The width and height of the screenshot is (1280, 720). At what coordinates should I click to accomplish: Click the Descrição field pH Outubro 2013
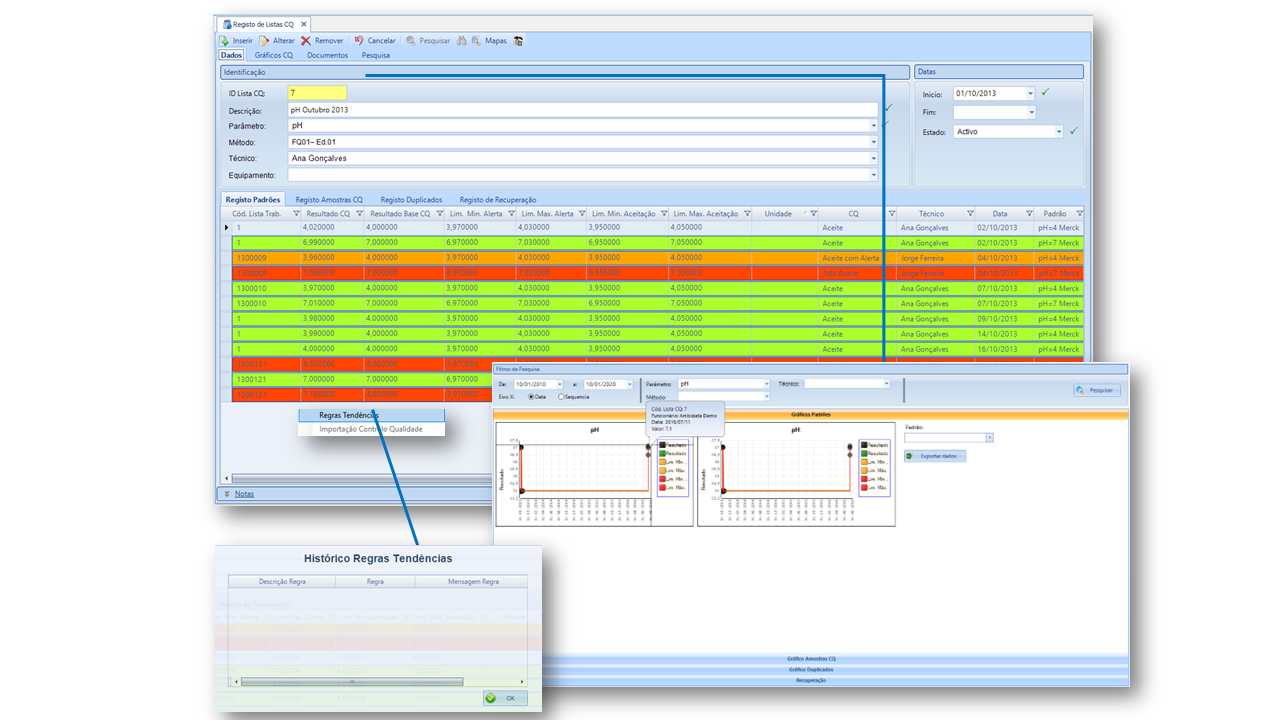point(583,110)
